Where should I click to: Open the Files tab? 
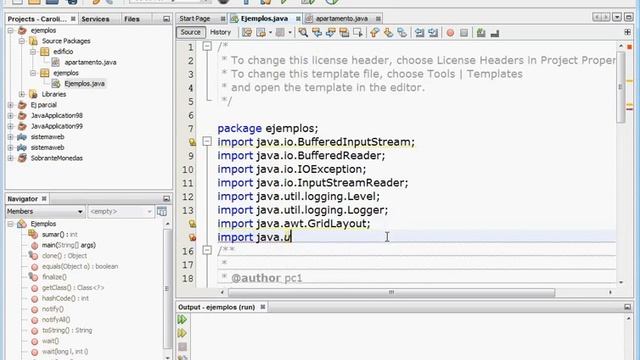coord(132,19)
